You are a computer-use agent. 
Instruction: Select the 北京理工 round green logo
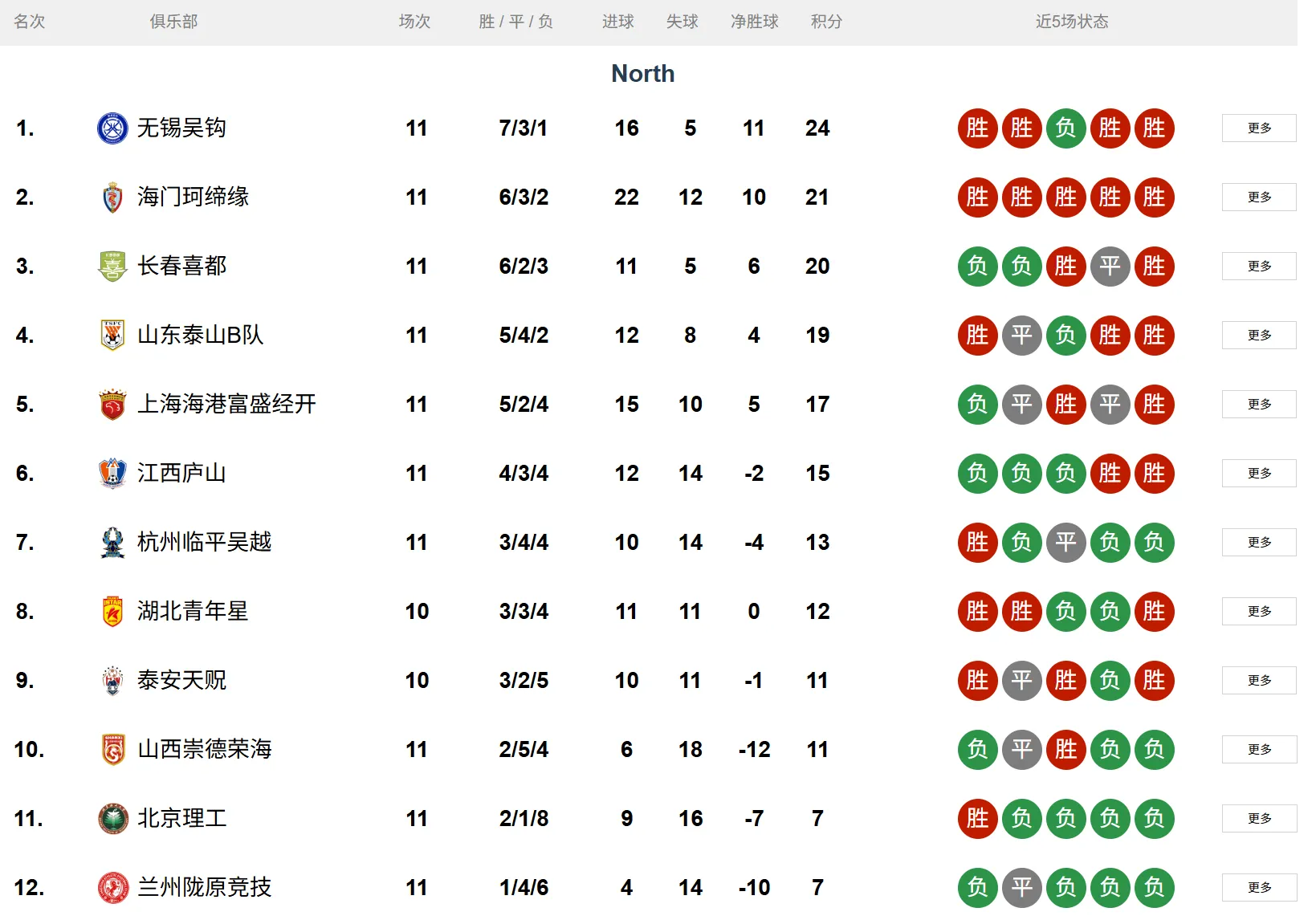pos(112,819)
